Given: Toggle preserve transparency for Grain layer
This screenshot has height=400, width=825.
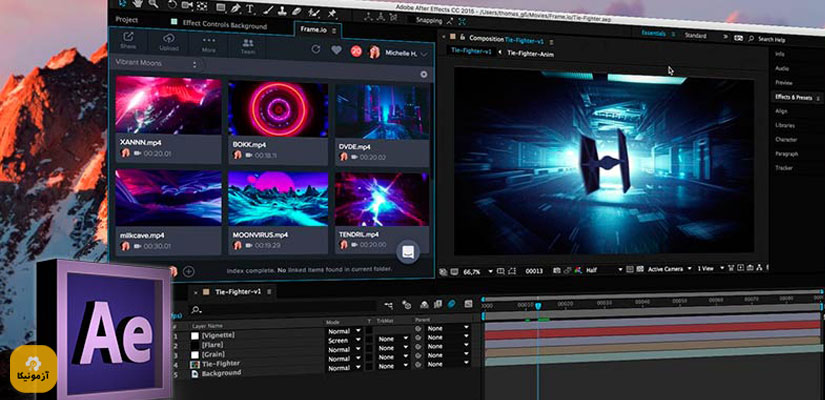Looking at the screenshot, I should (369, 349).
